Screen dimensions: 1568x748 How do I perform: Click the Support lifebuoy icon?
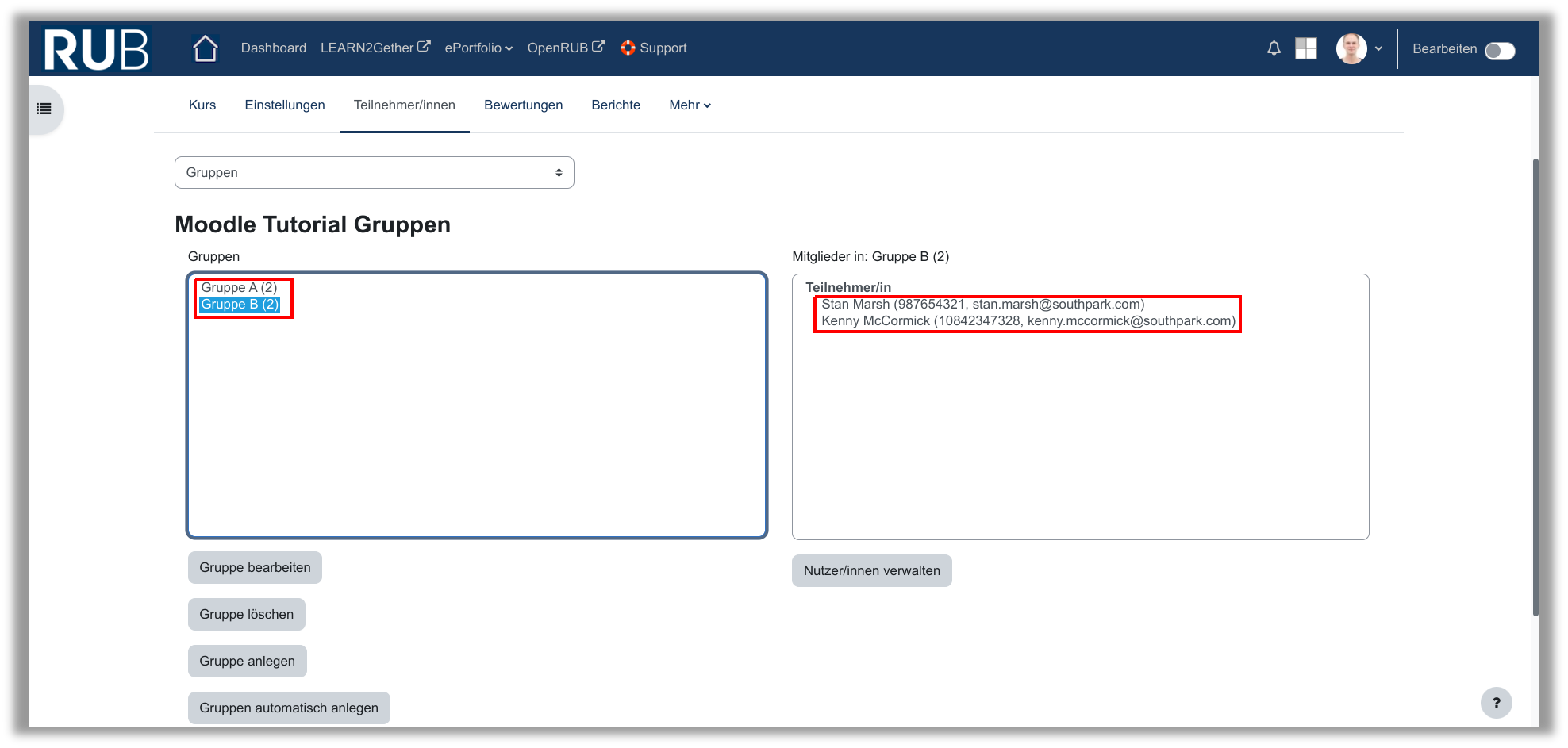coord(628,48)
